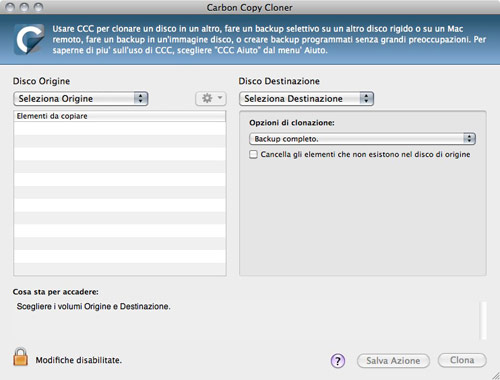Click the Salva Azione button
This screenshot has height=380, width=500.
pos(393,361)
